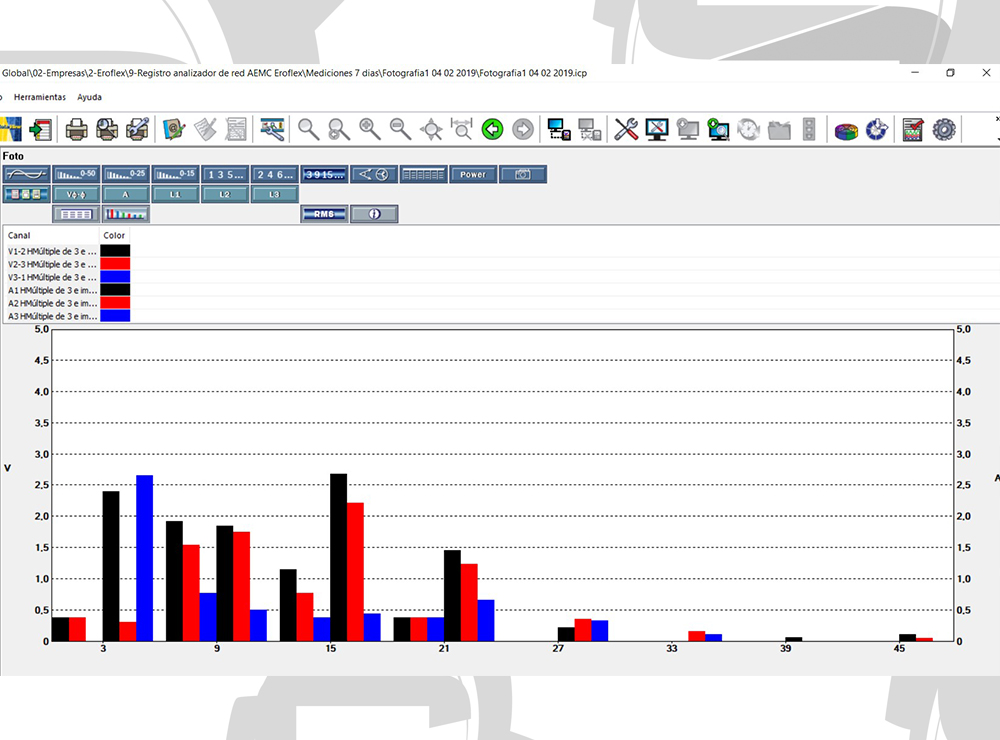The width and height of the screenshot is (1000, 740).
Task: Click the colorful pie chart icon
Action: [847, 129]
